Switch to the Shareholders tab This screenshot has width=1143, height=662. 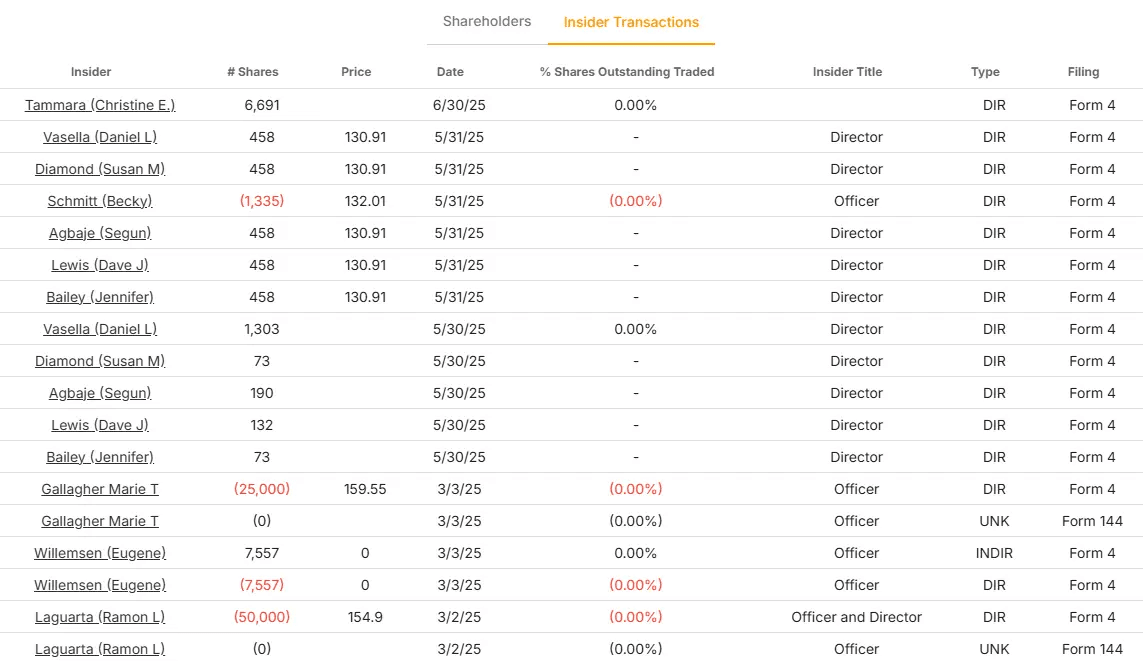(487, 22)
